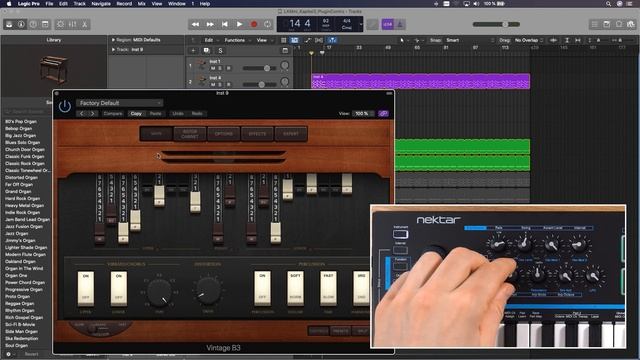The height and width of the screenshot is (360, 640).
Task: Toggle the purple Count-in button
Action: coord(387,24)
